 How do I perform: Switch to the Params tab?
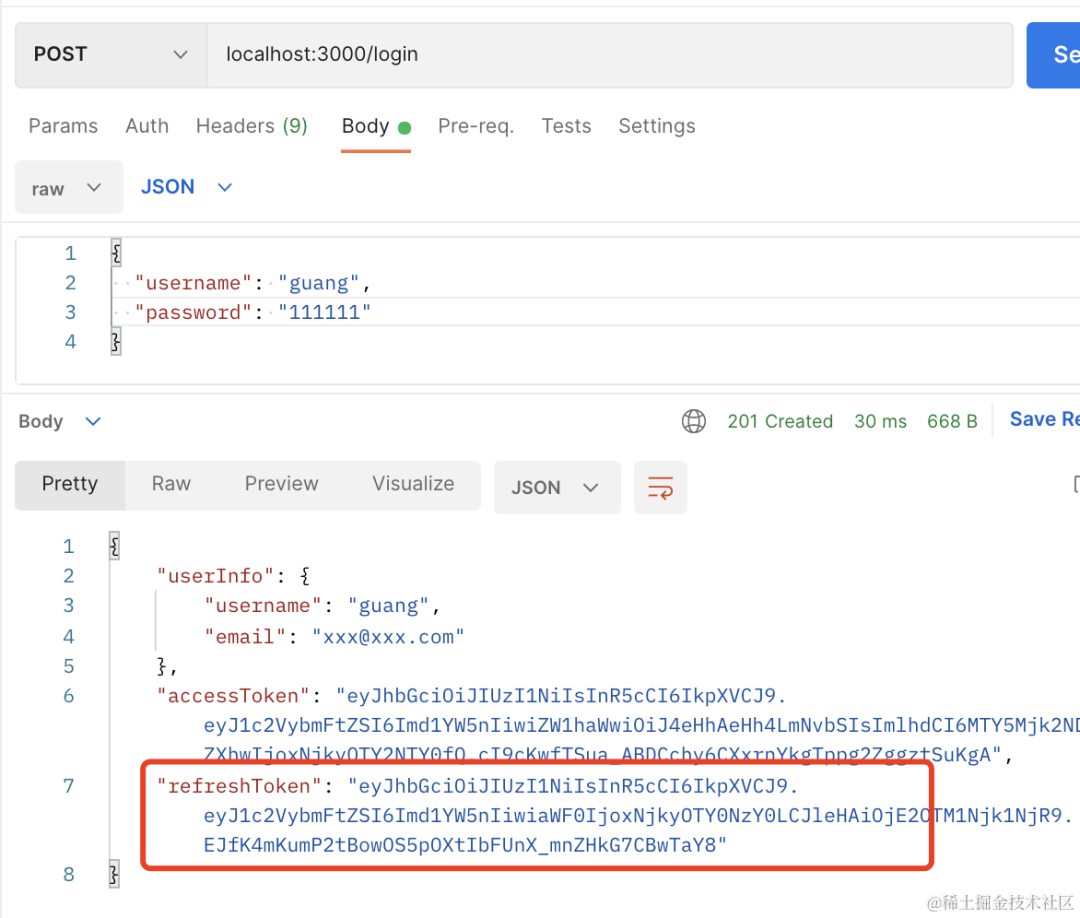[63, 126]
